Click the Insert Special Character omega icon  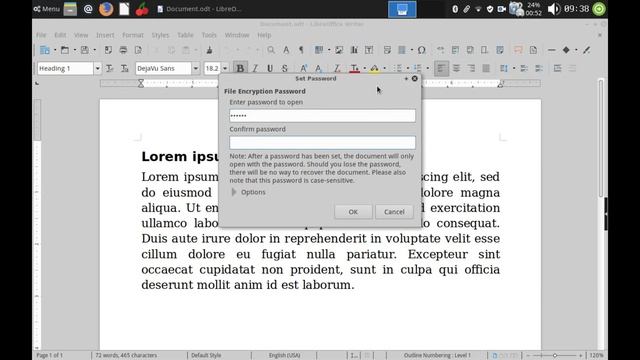422,50
